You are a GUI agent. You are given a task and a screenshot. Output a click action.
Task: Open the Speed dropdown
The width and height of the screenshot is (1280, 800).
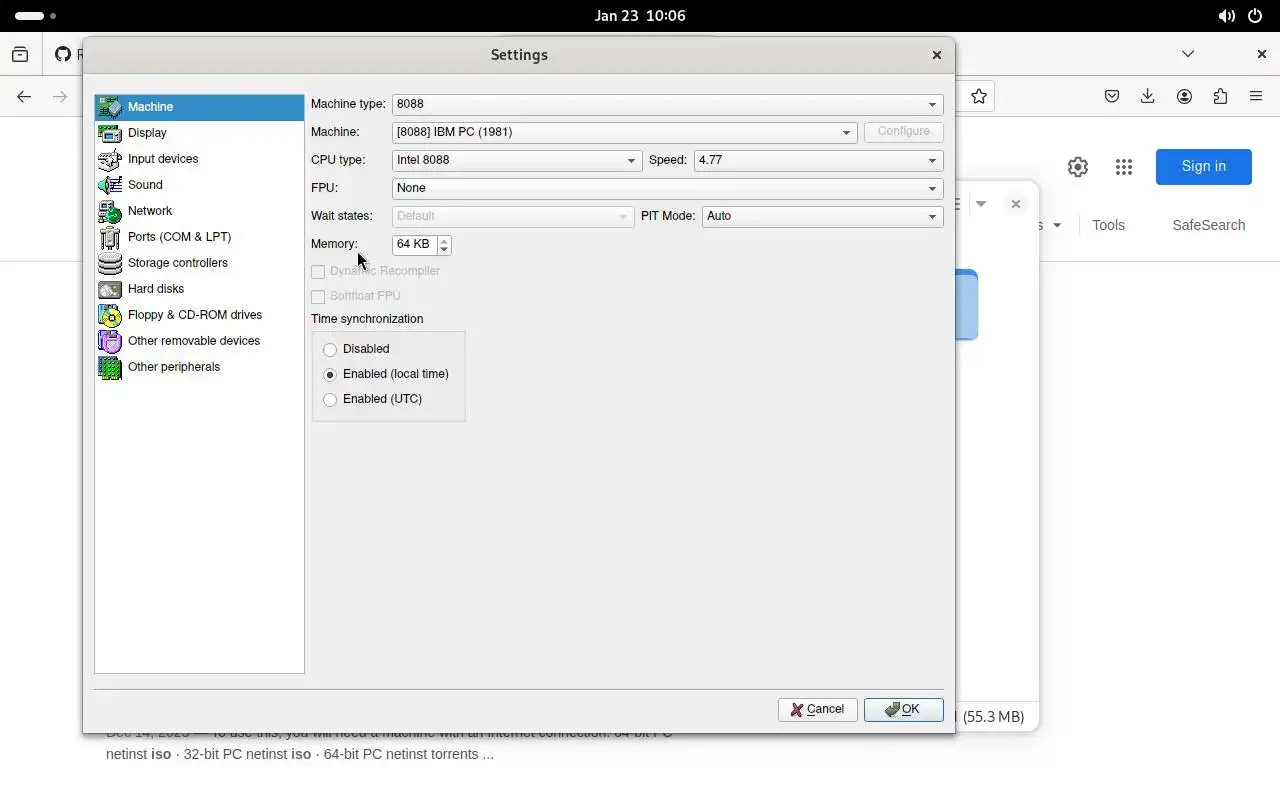(x=818, y=160)
